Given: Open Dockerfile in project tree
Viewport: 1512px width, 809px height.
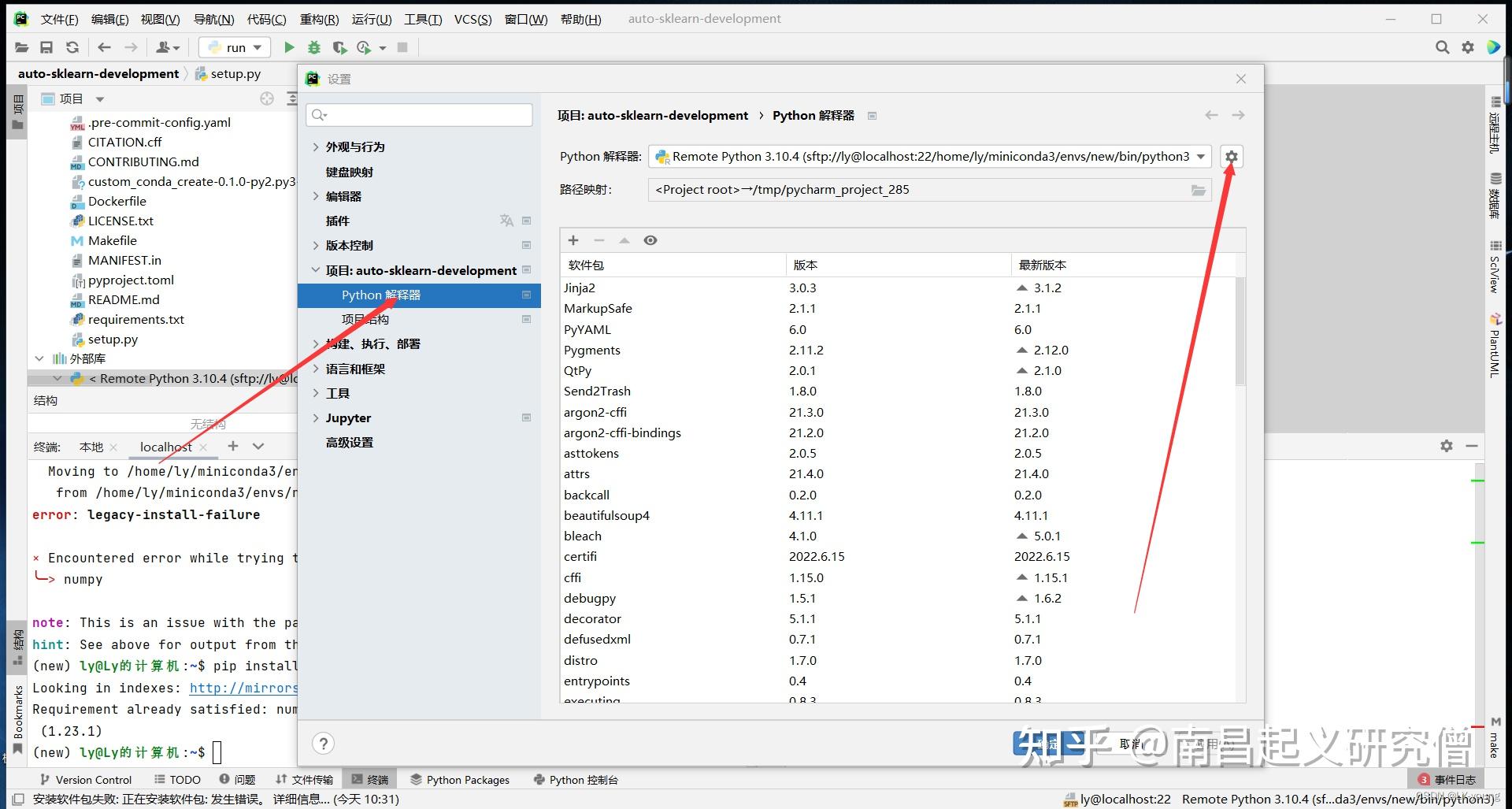Looking at the screenshot, I should [117, 202].
